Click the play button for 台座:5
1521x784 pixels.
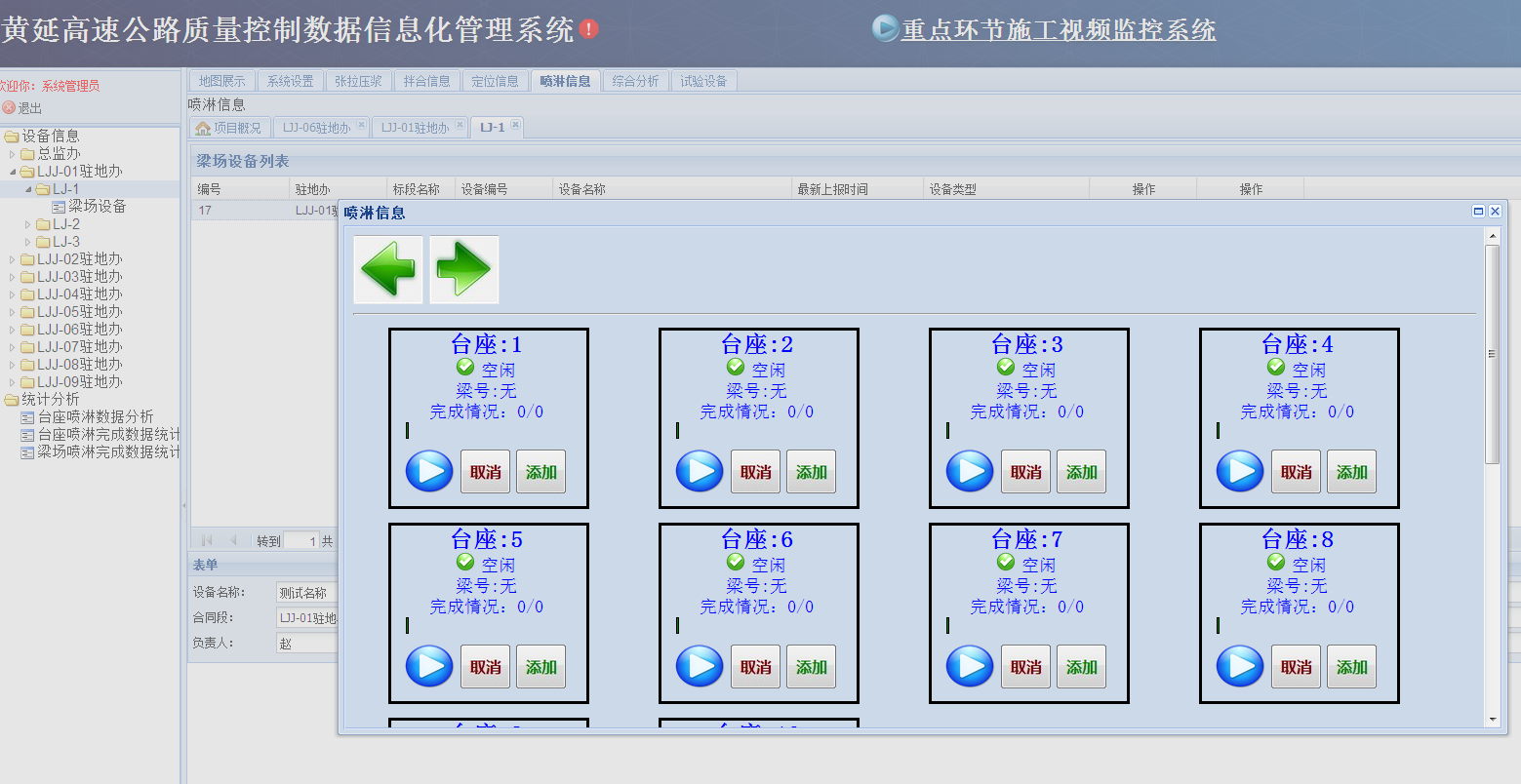(429, 666)
